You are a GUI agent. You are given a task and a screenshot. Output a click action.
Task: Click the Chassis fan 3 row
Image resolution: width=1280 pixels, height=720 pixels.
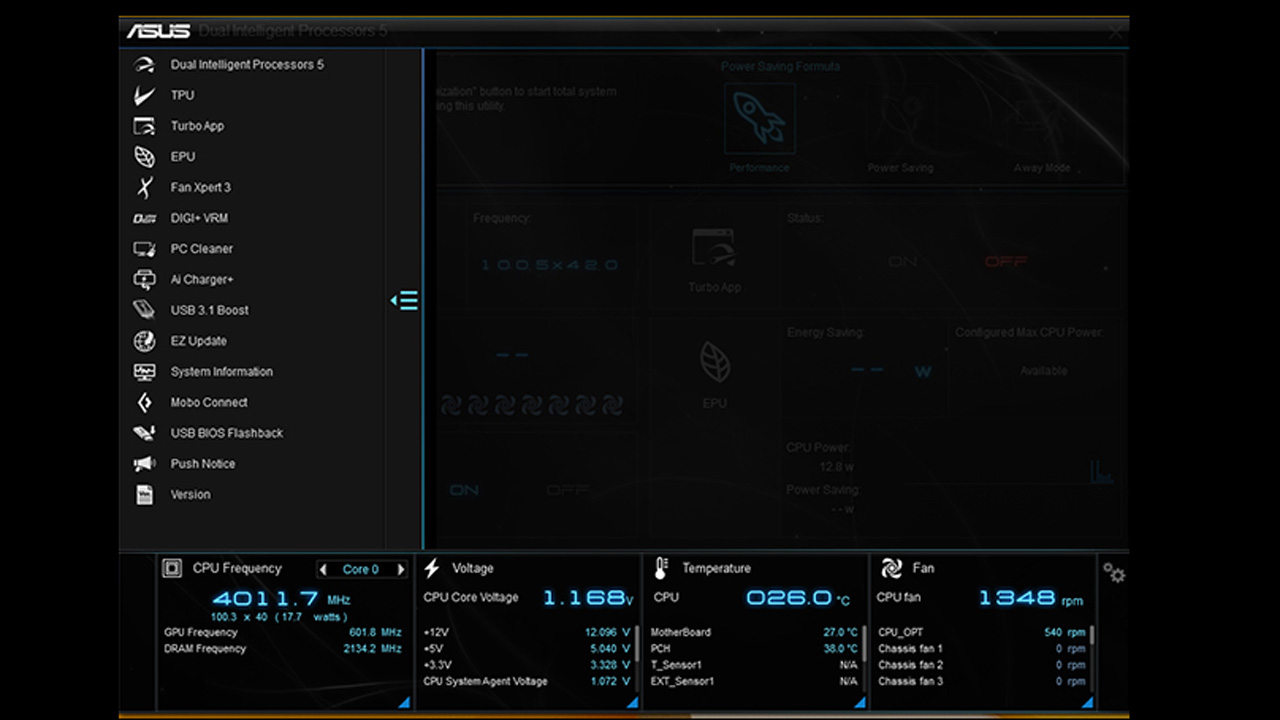click(x=982, y=682)
